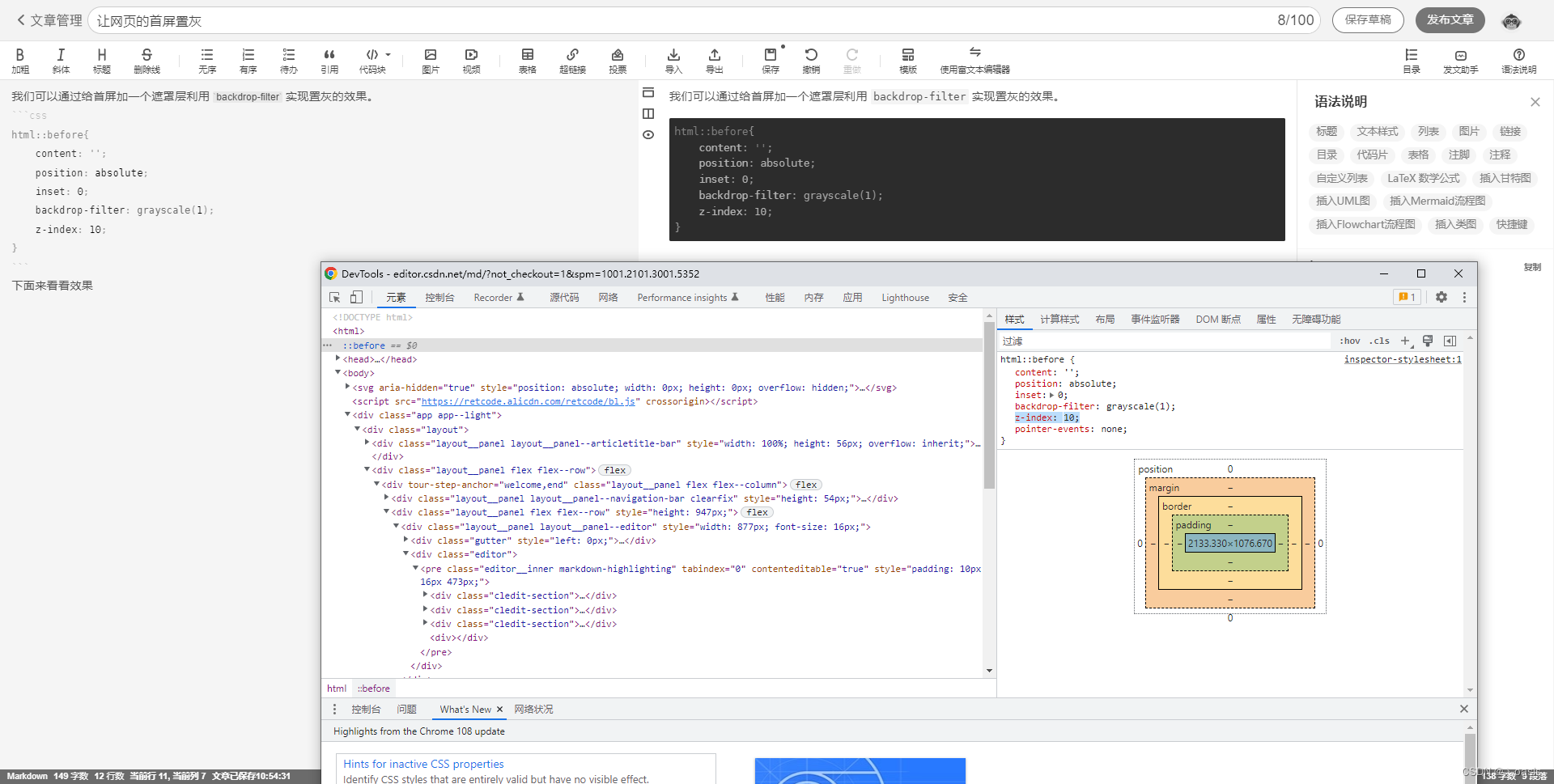Collapse the div class layout node
Screen dimensions: 1554x784
click(x=358, y=429)
